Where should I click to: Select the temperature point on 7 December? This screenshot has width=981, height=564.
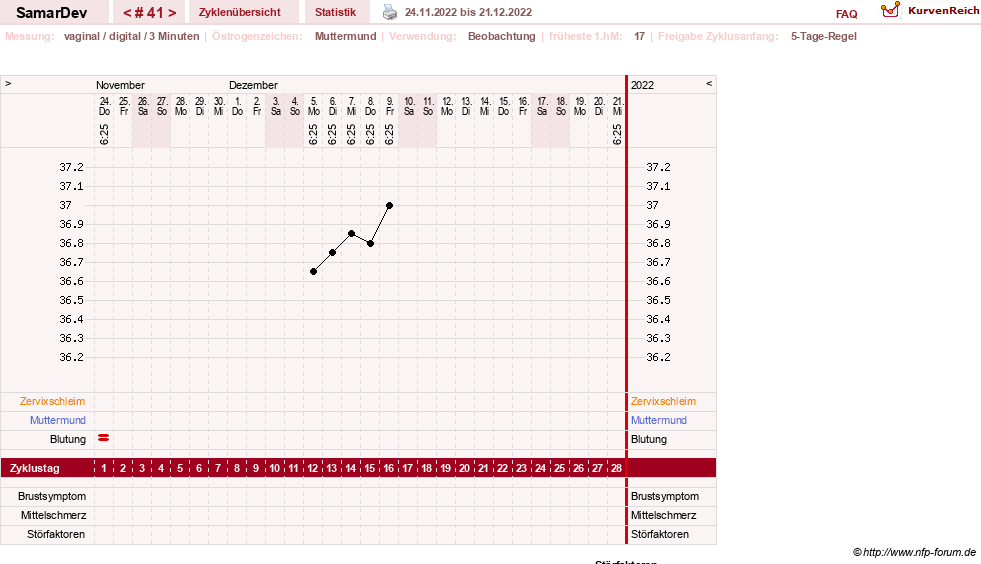pos(352,233)
